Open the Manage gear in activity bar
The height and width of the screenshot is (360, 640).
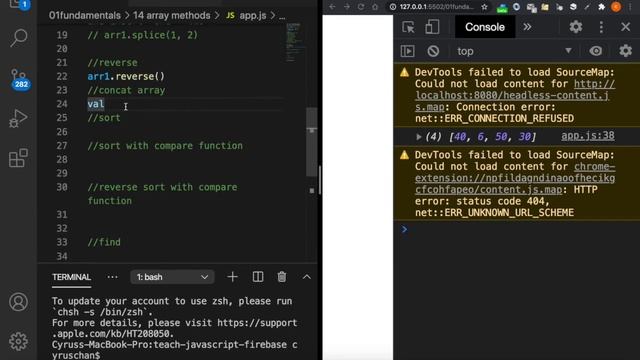18,341
